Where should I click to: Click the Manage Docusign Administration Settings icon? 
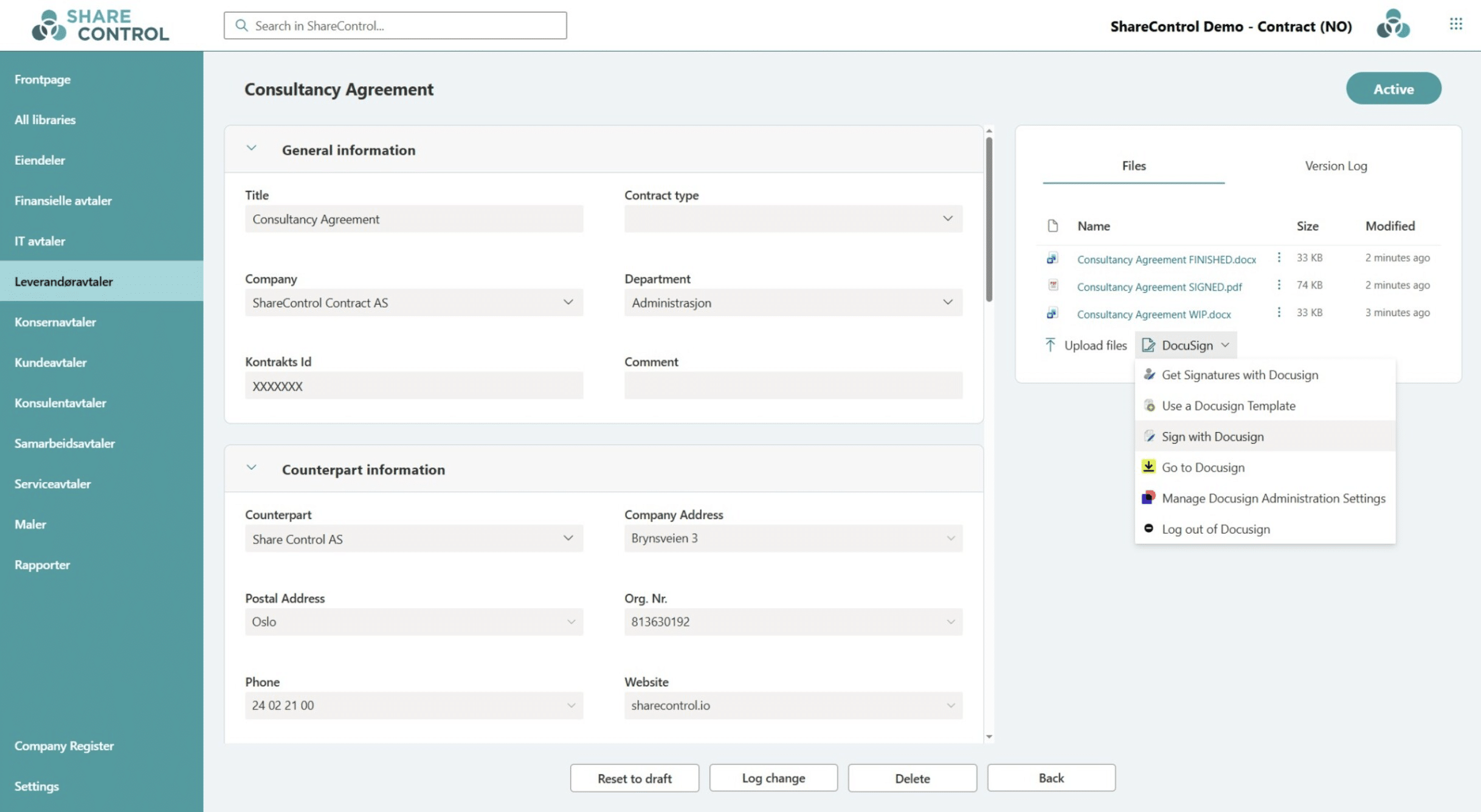(x=1148, y=497)
